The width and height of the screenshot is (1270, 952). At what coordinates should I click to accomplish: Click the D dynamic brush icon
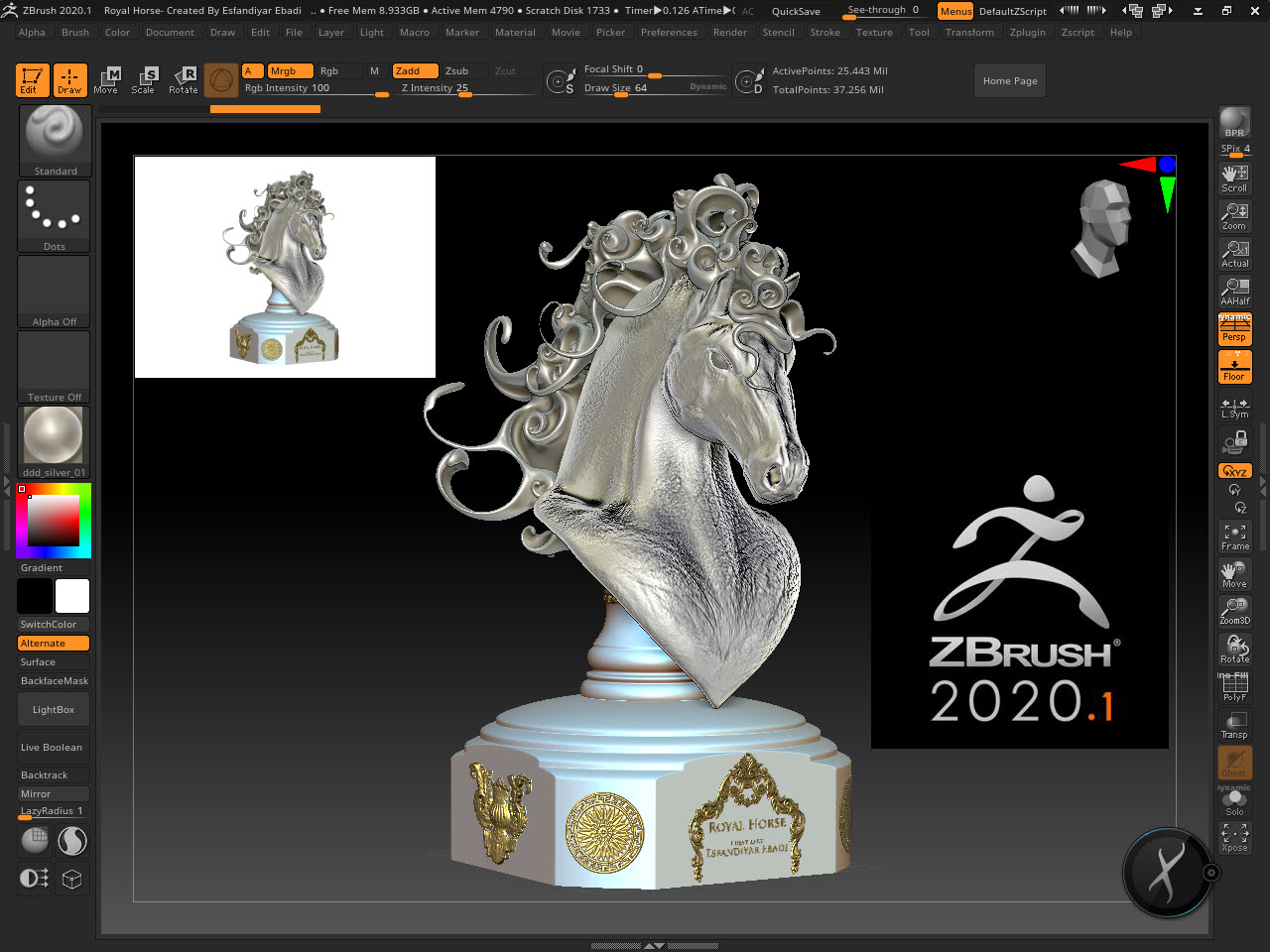tap(749, 80)
